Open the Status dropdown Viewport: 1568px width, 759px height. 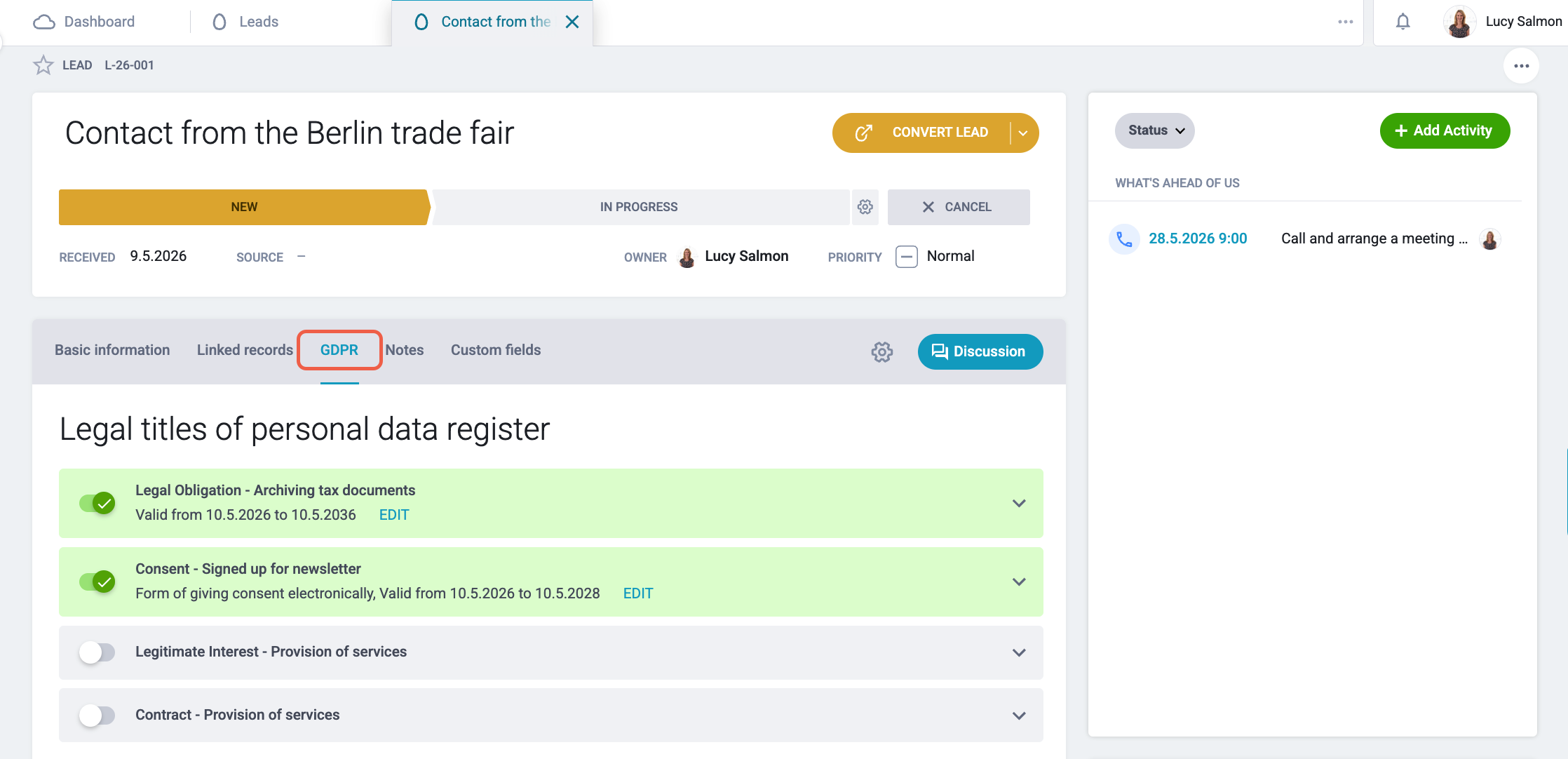click(1155, 130)
